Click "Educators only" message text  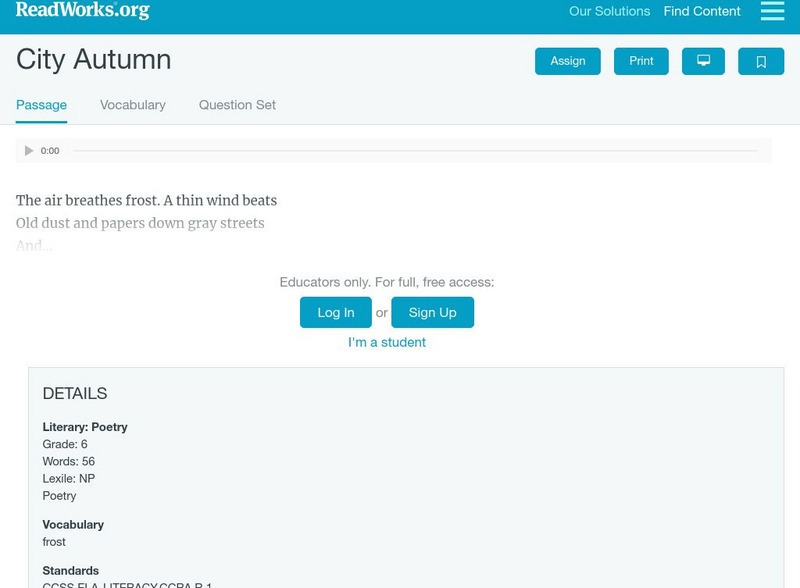(x=387, y=282)
